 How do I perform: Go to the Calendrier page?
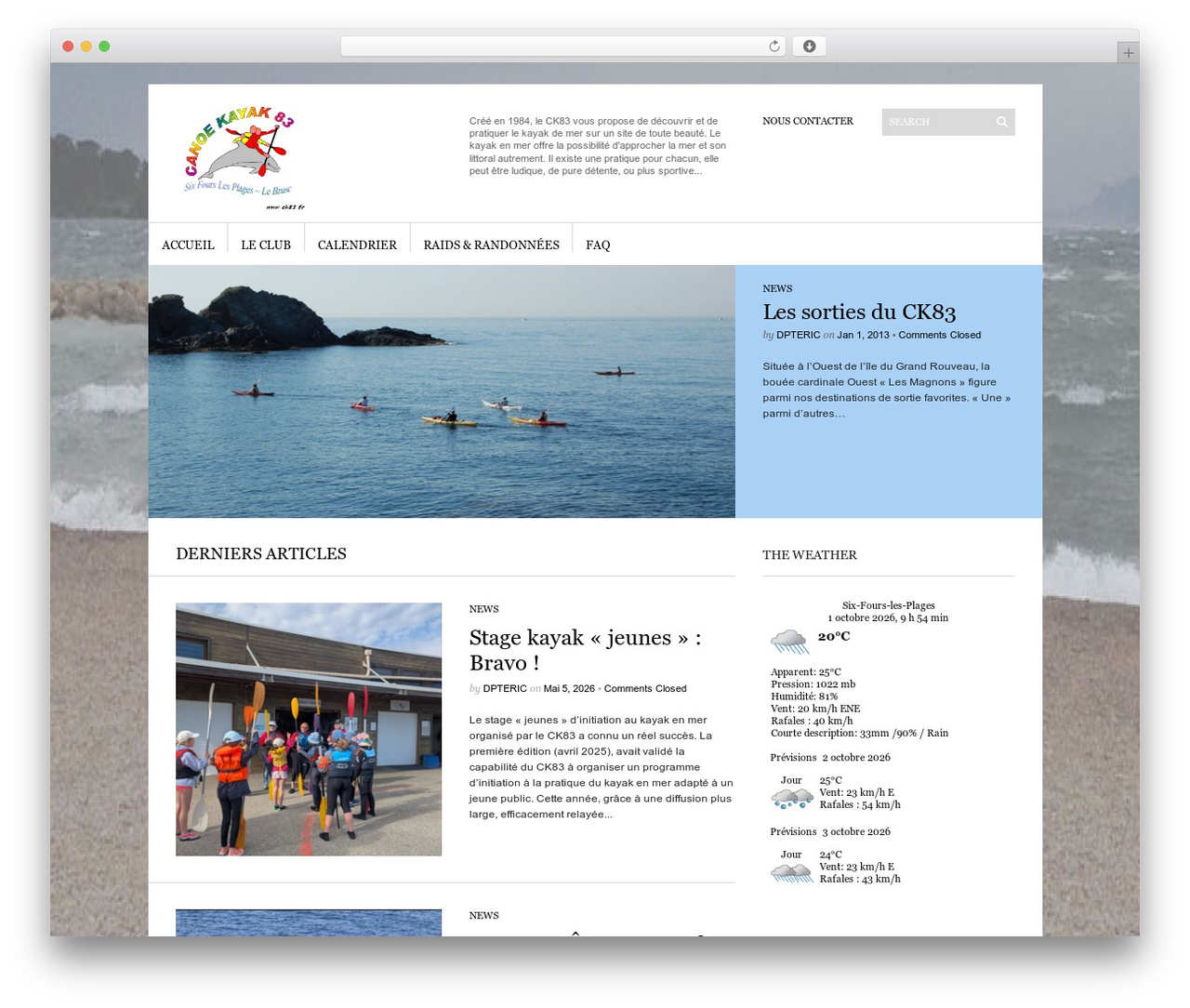[x=357, y=245]
